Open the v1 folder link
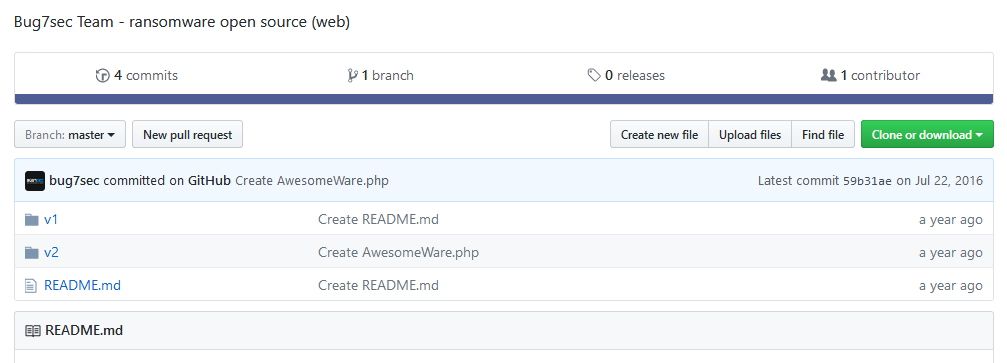Screen dimensions: 1007x363 tap(51, 220)
